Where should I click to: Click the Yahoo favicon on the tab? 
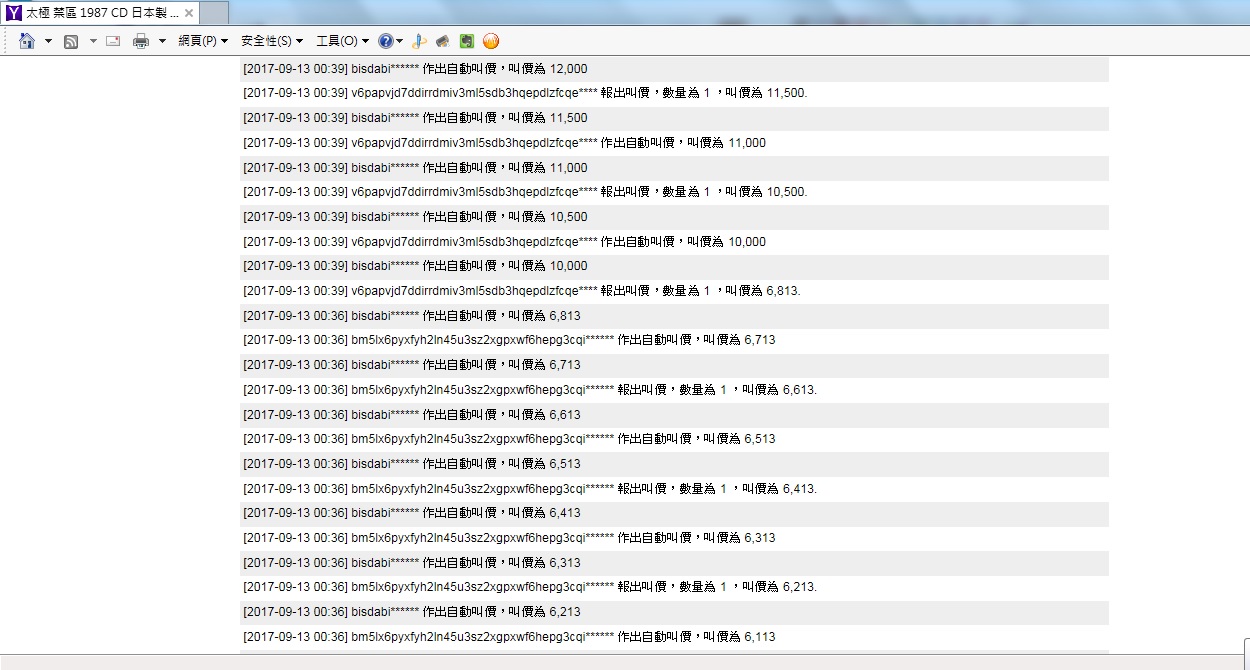tap(14, 13)
